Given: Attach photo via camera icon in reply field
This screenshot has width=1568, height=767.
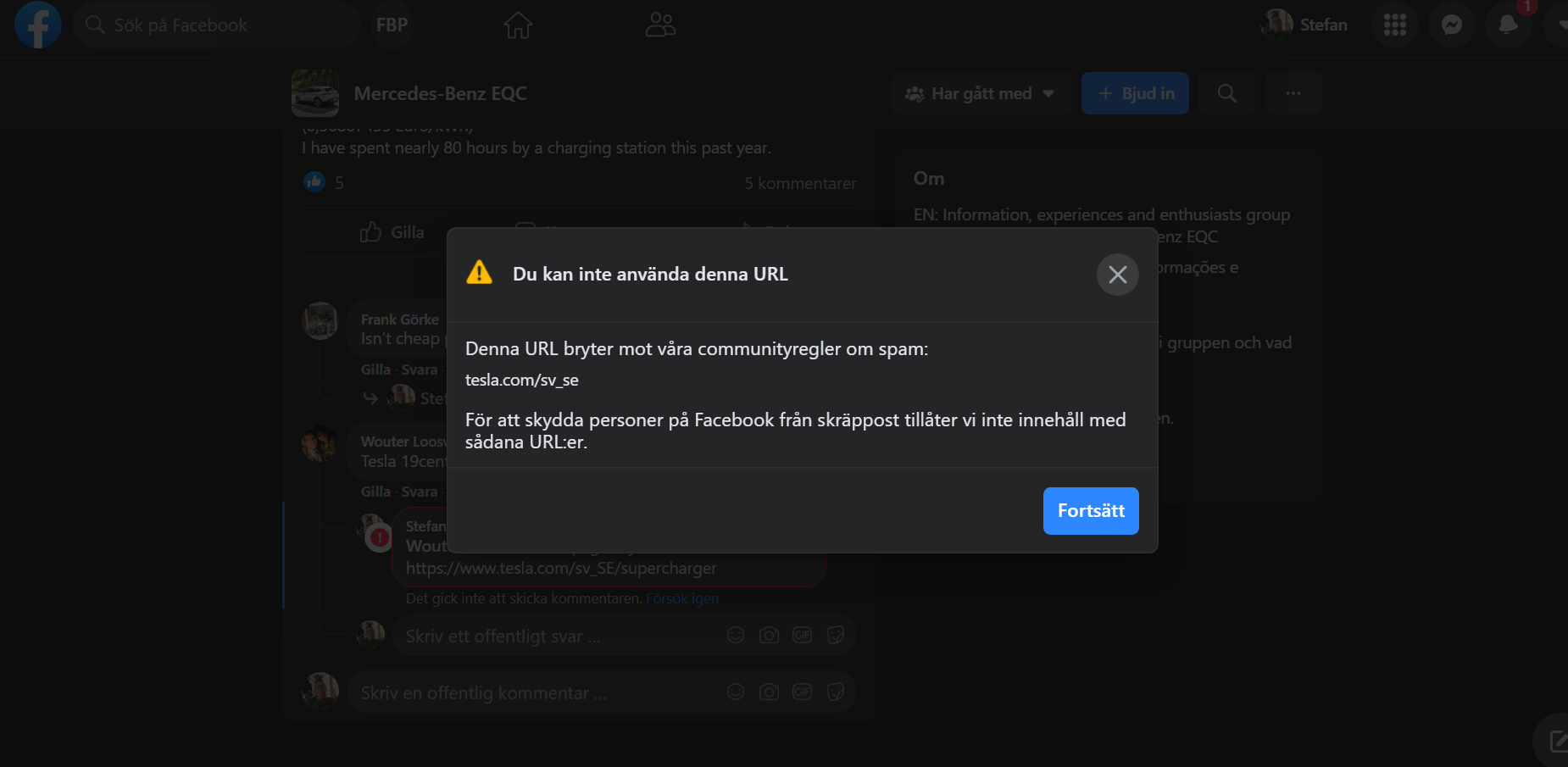Looking at the screenshot, I should tap(769, 635).
